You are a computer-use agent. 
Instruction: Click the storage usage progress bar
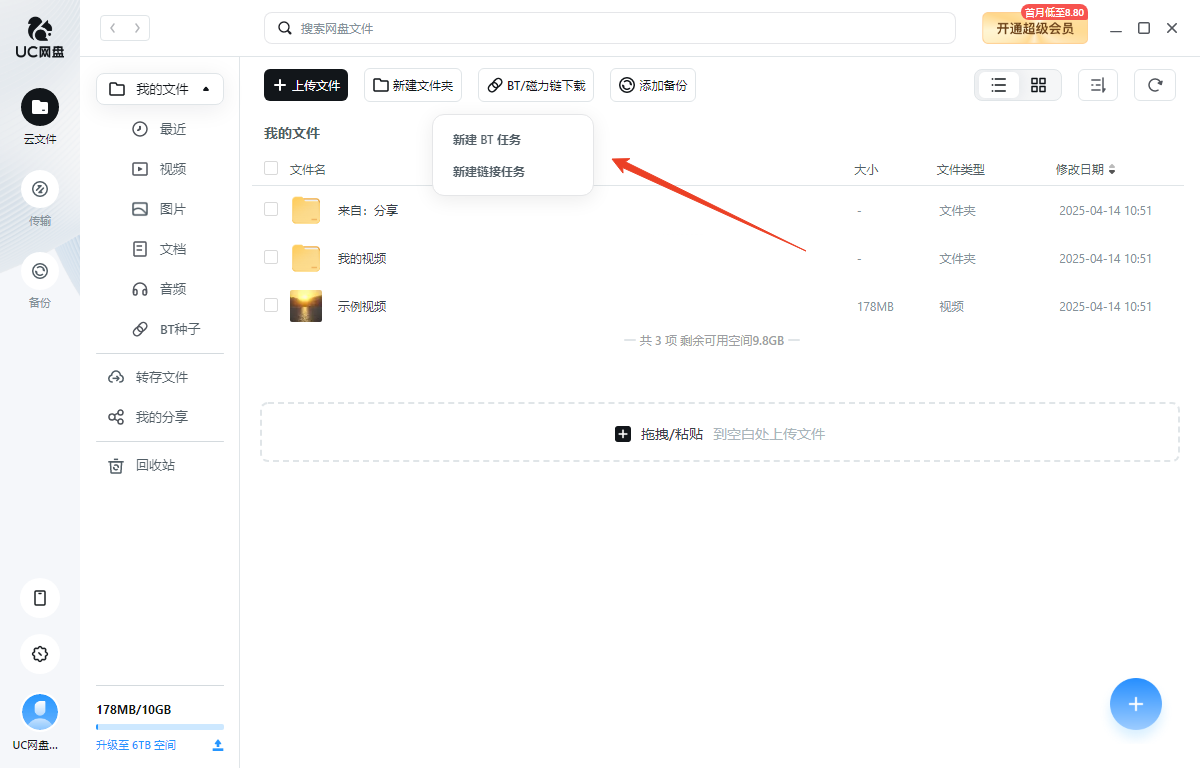(x=160, y=727)
